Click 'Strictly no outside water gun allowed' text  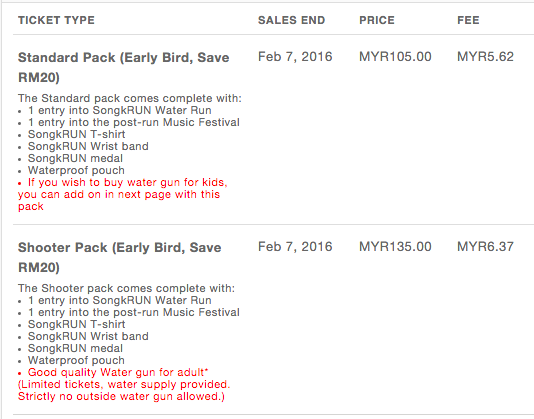point(121,397)
